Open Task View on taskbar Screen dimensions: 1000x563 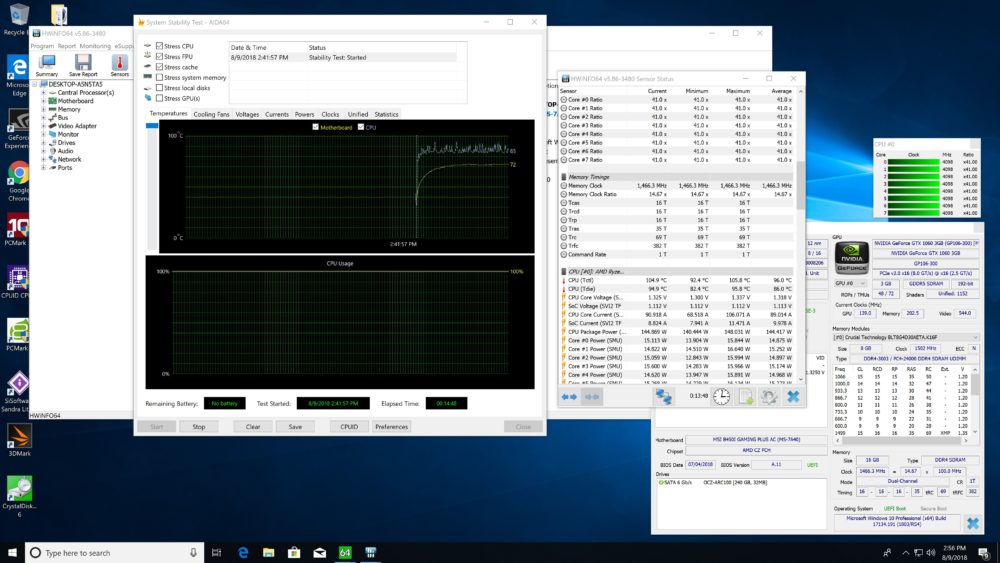click(216, 553)
